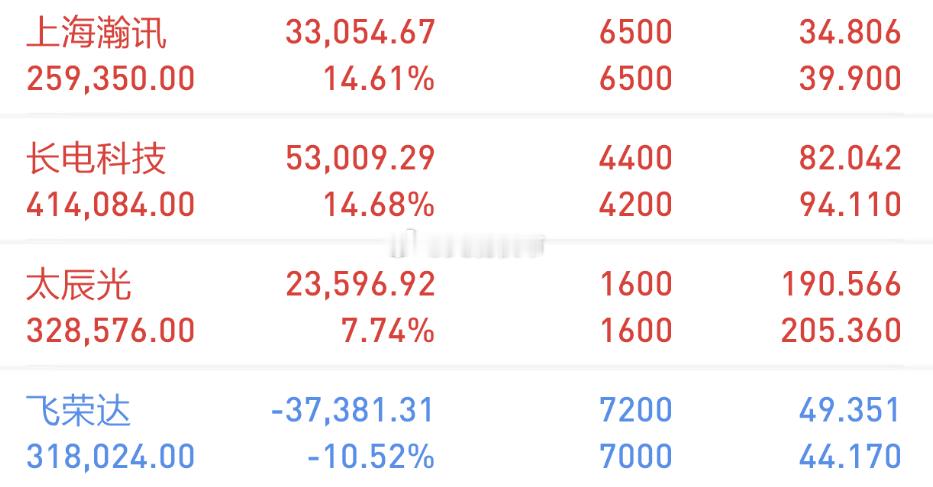Click the -10.52% loss percentage
Screen dimensions: 933x487
tap(371, 457)
